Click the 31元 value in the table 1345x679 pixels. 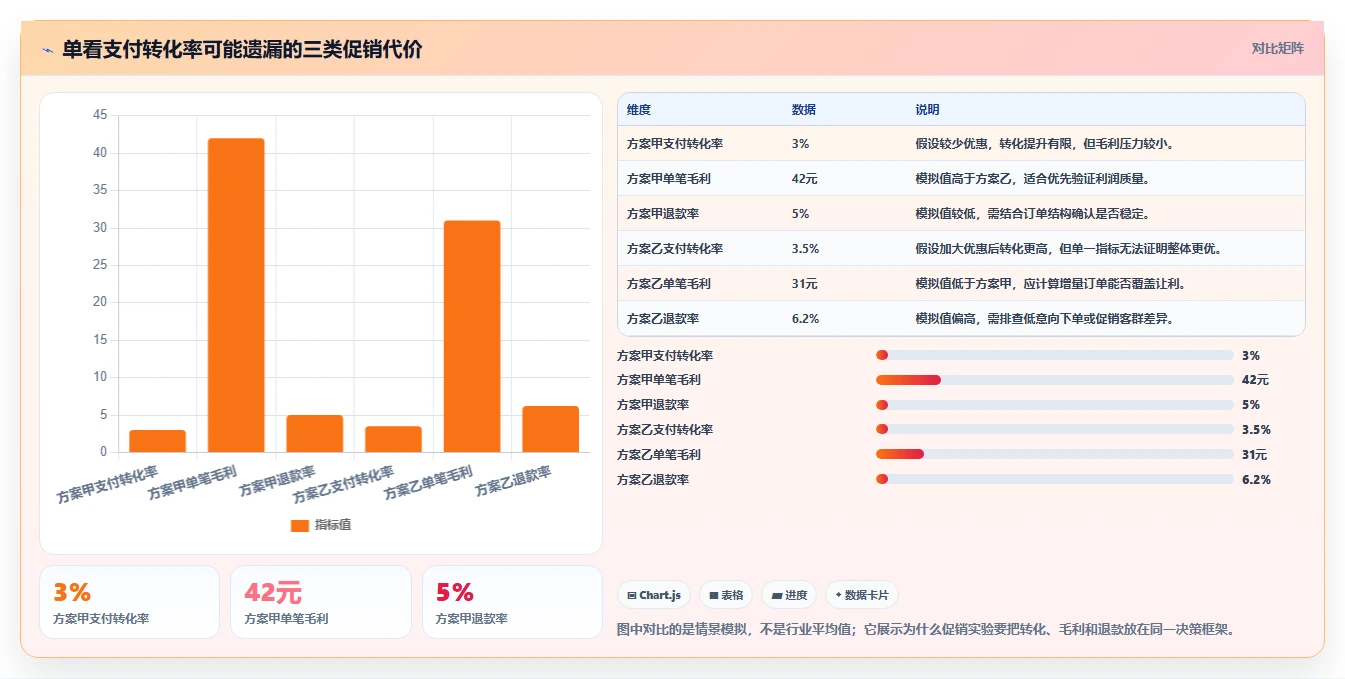tap(805, 284)
